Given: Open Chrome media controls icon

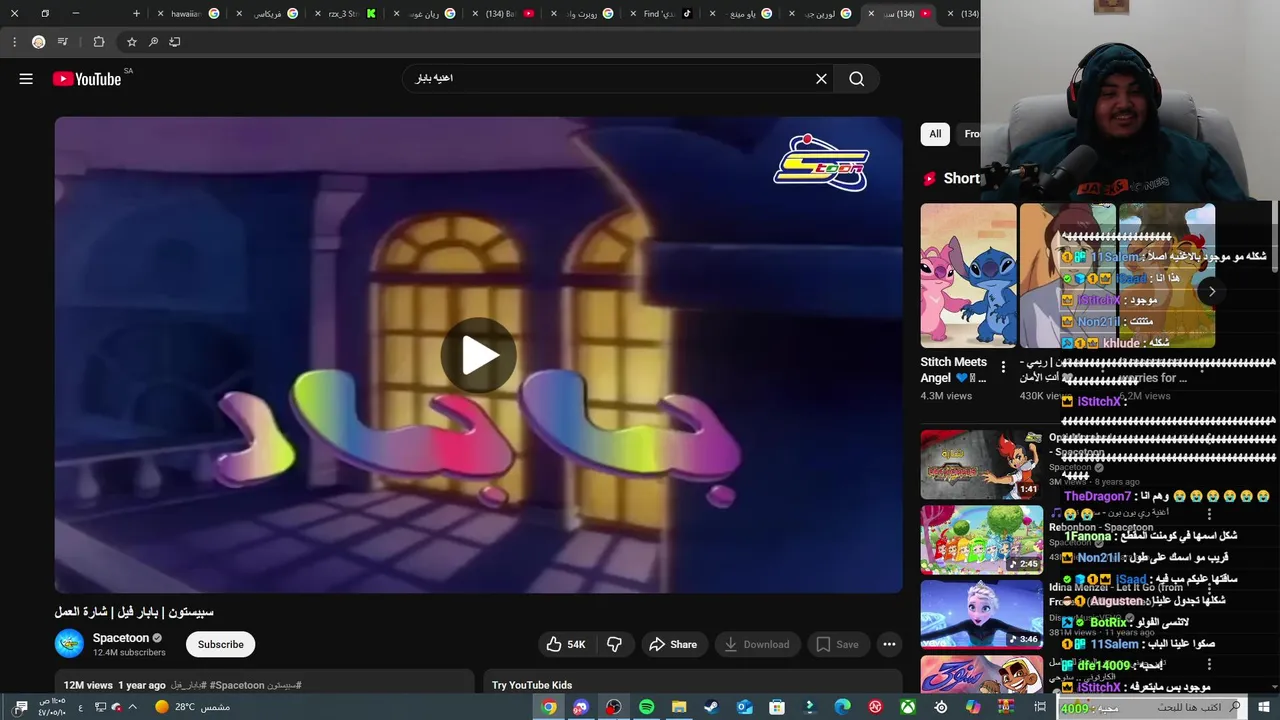Looking at the screenshot, I should coord(63,42).
